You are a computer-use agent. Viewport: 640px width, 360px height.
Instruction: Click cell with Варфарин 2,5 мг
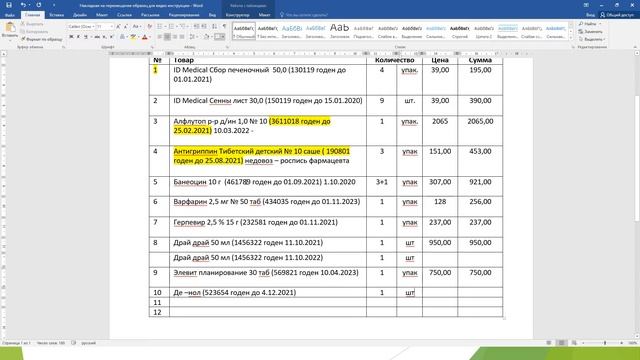point(268,207)
